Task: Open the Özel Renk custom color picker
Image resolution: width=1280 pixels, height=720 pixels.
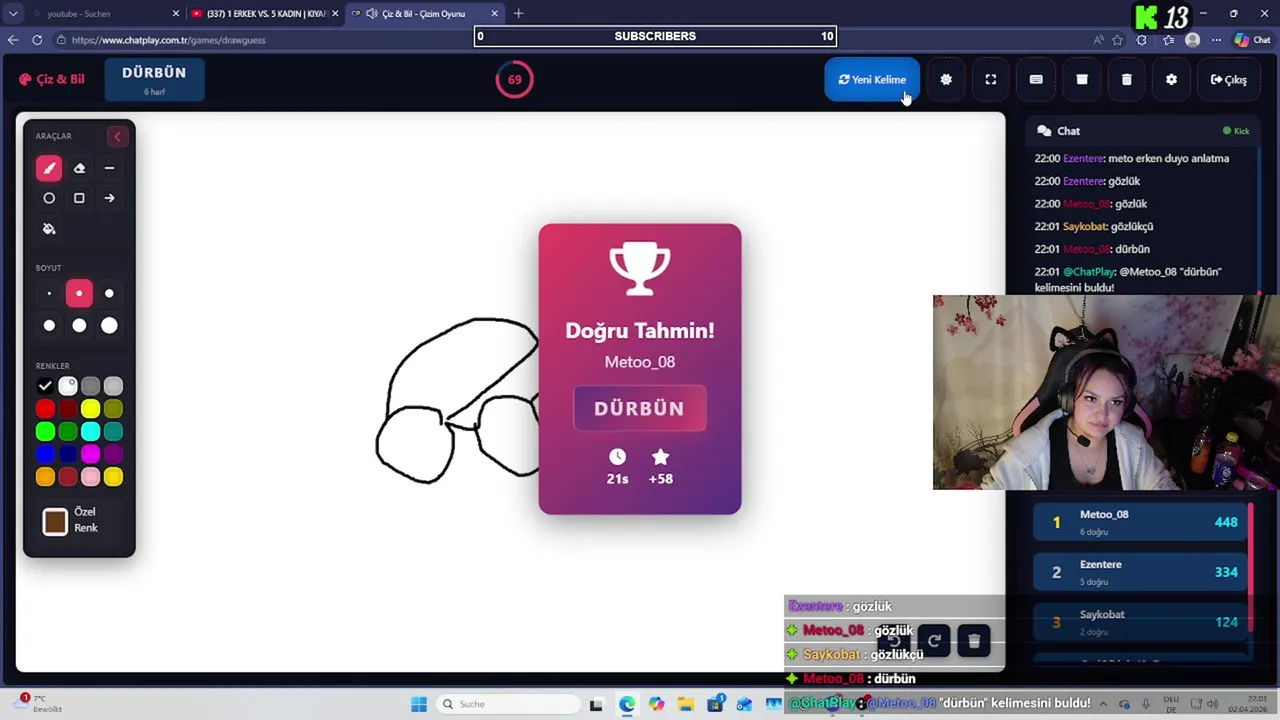Action: click(55, 521)
